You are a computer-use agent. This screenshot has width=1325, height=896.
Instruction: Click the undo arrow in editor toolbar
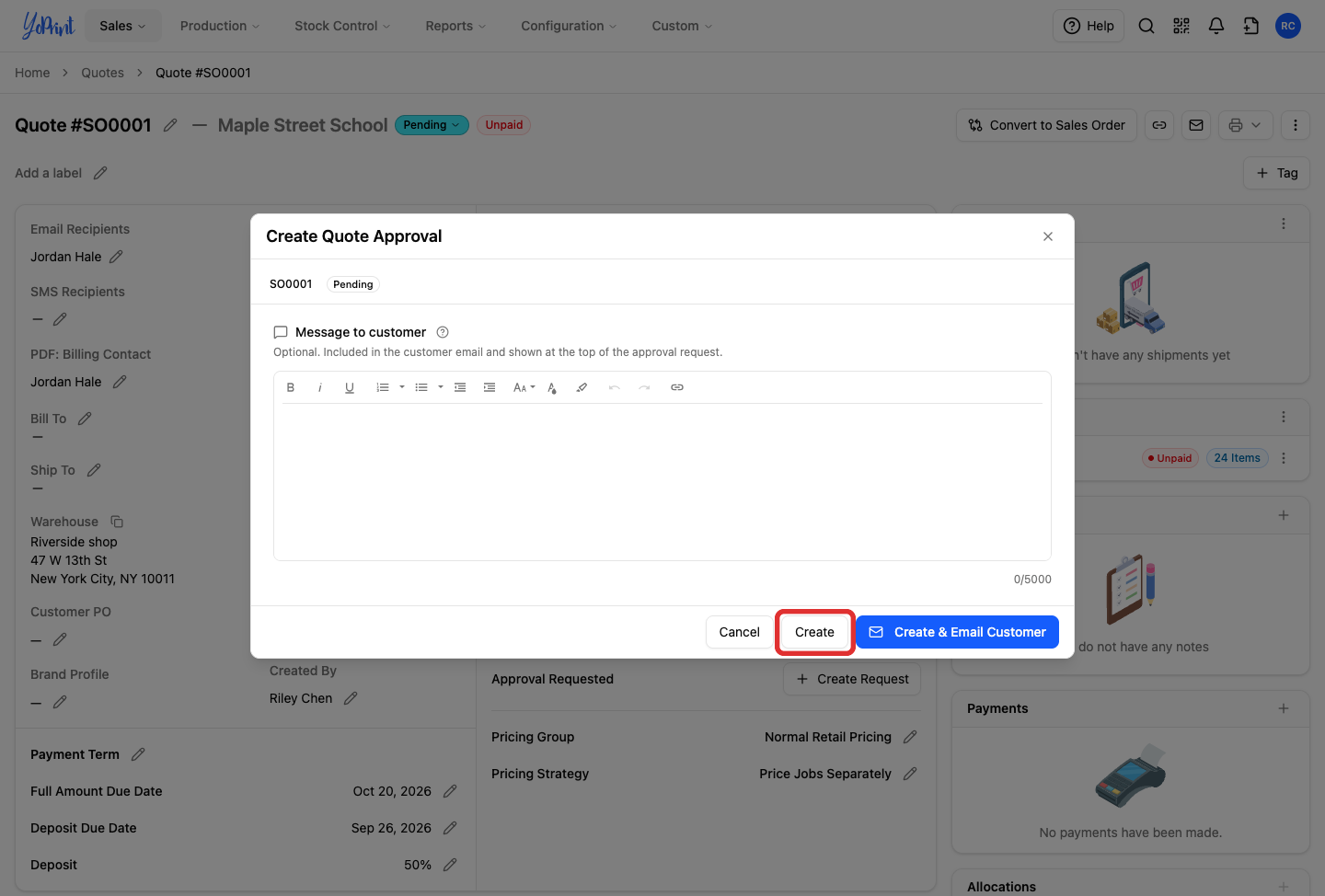coord(615,387)
